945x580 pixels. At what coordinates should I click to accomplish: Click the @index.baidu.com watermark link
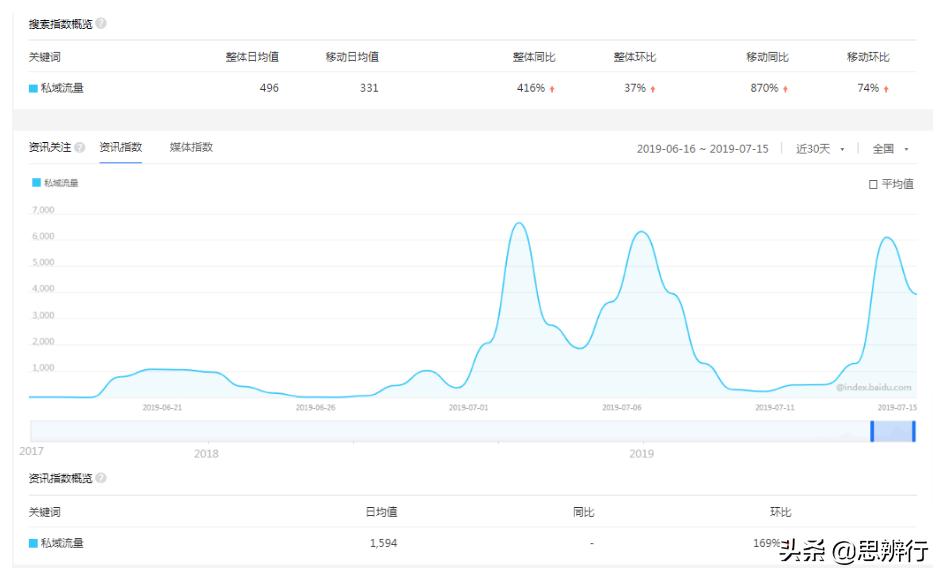pyautogui.click(x=874, y=385)
